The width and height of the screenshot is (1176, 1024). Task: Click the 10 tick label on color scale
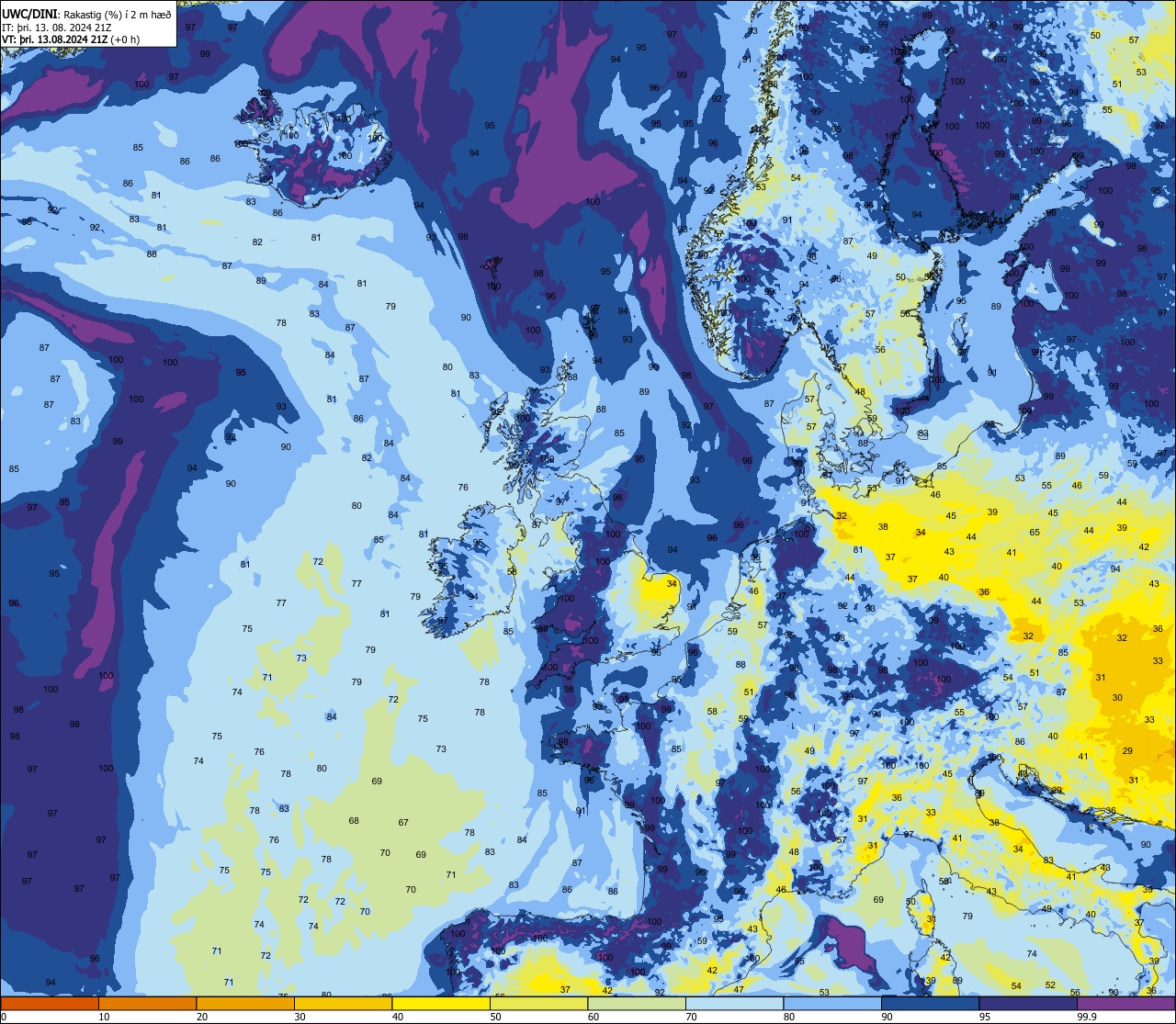point(104,1017)
